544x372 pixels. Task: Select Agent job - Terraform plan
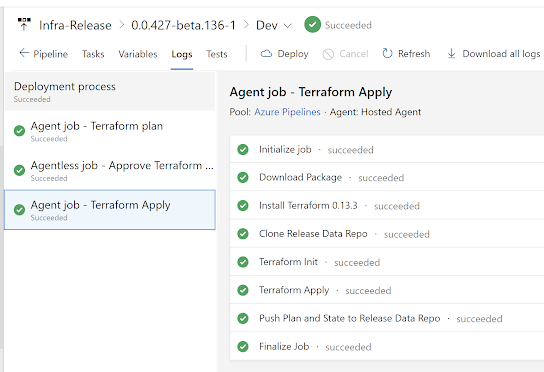pyautogui.click(x=110, y=131)
